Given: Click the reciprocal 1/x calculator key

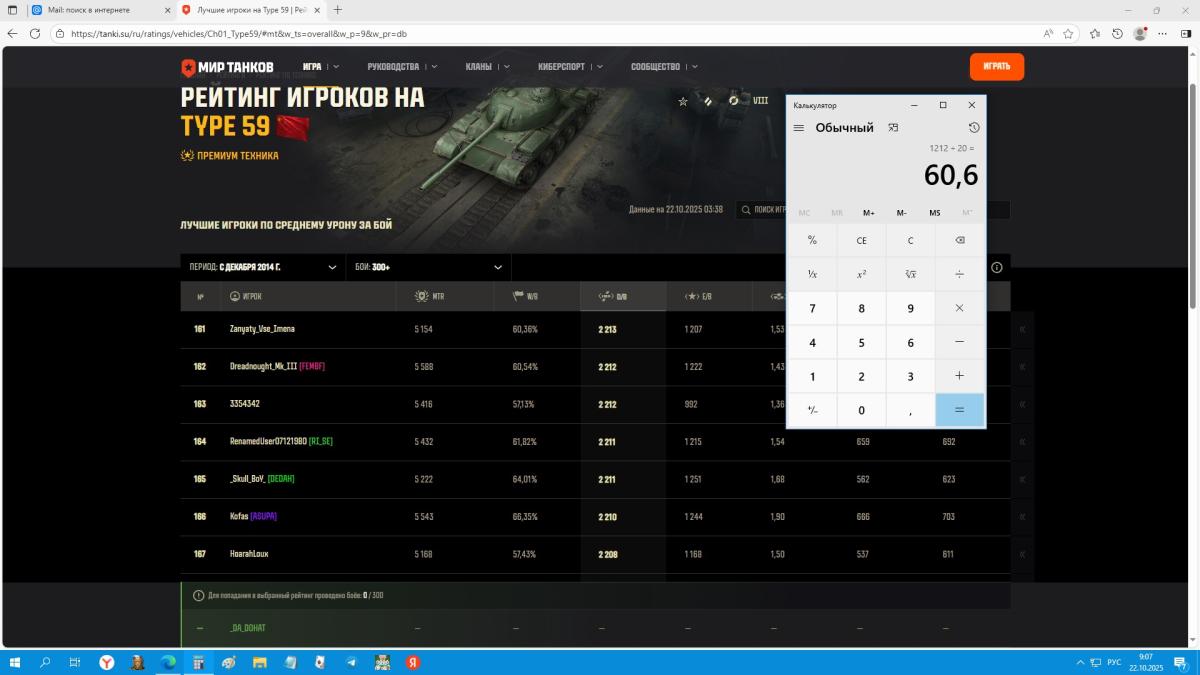Looking at the screenshot, I should pyautogui.click(x=812, y=274).
